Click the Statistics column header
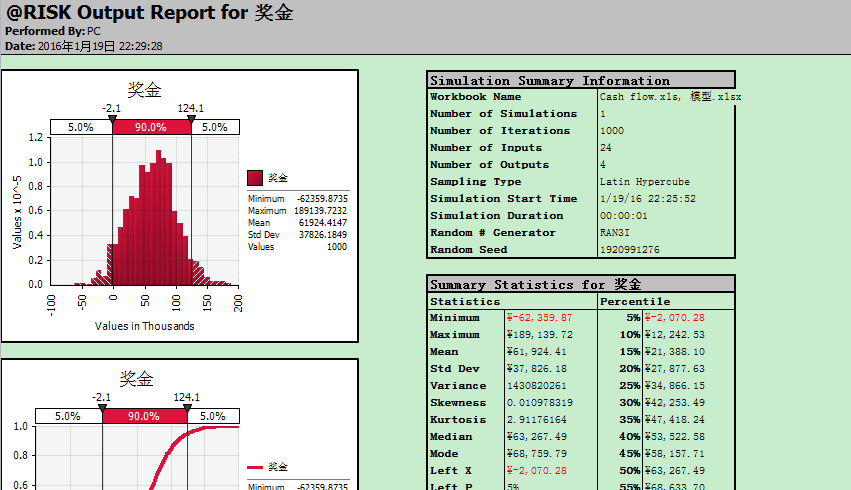Viewport: 851px width, 490px height. point(465,301)
